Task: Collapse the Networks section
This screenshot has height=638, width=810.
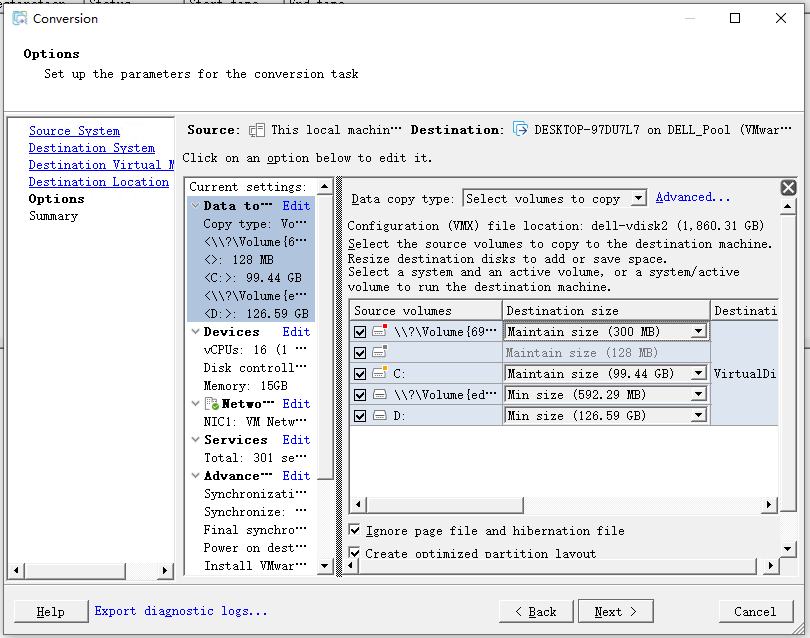Action: (196, 403)
